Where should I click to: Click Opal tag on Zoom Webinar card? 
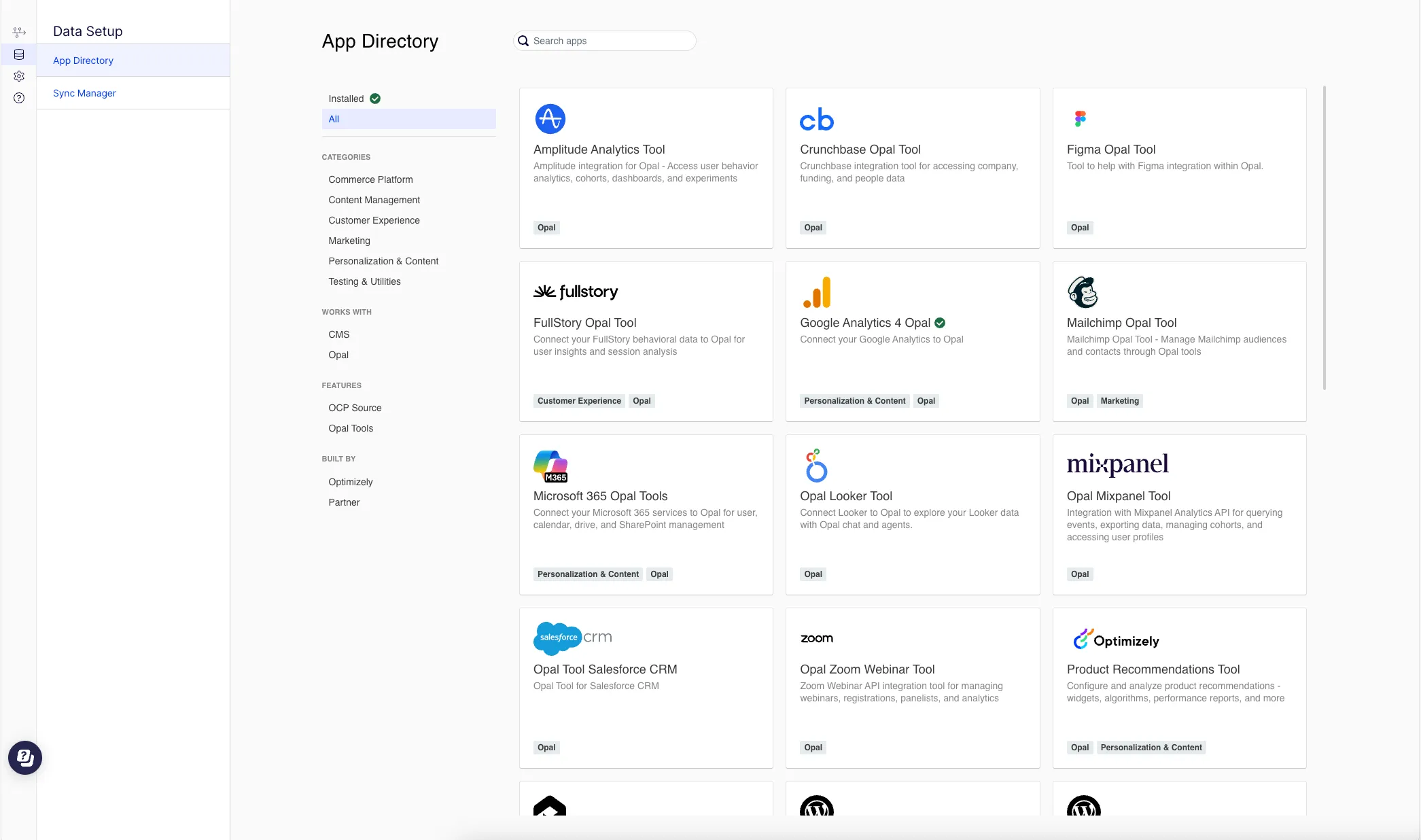click(813, 748)
